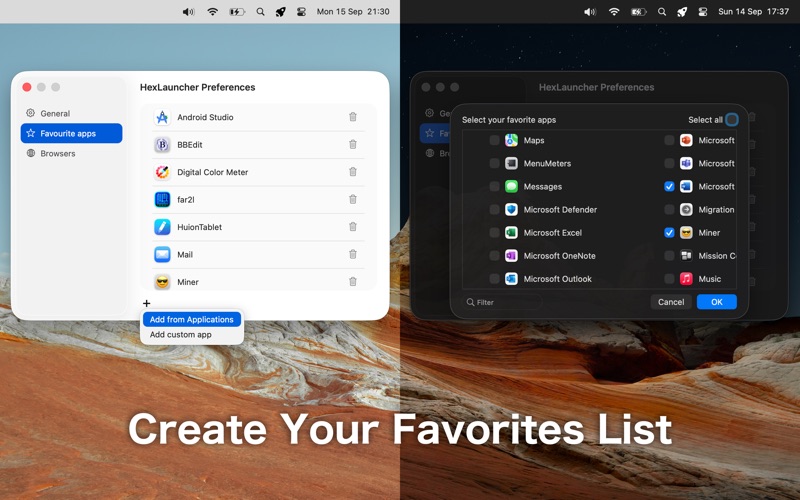Check the Music checkbox
The height and width of the screenshot is (500, 800).
click(669, 279)
